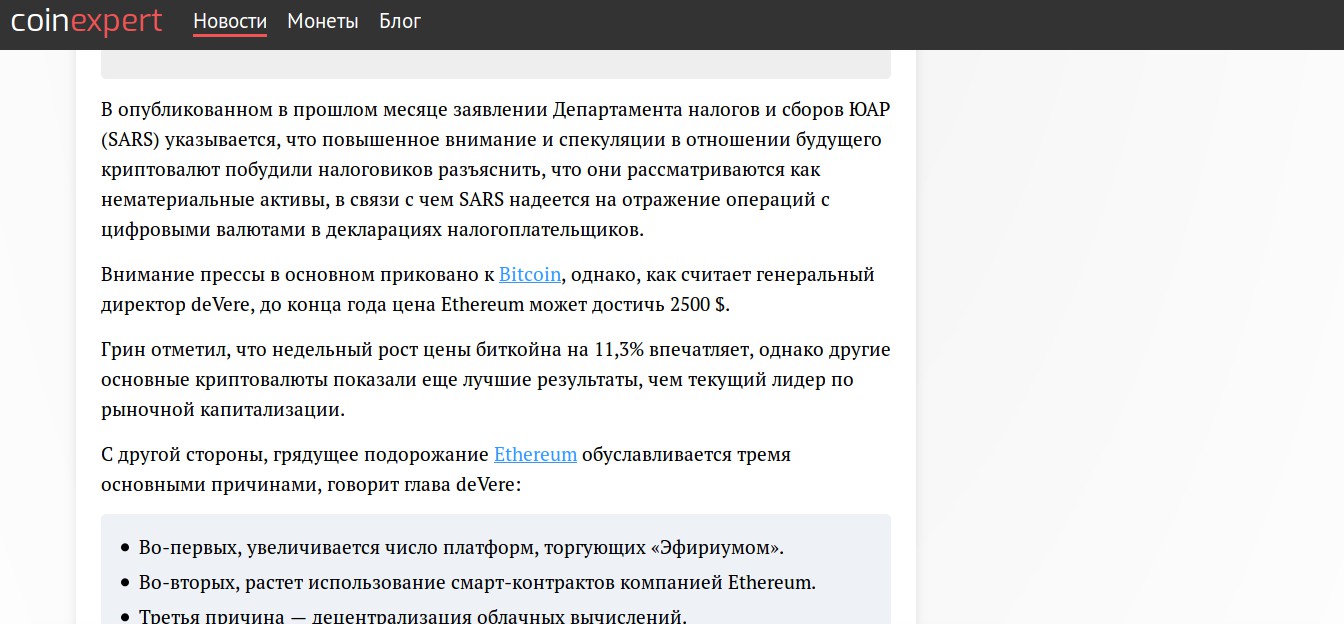This screenshot has height=624, width=1344.
Task: Follow the Ethereum hyperlink in the article
Action: pos(535,455)
